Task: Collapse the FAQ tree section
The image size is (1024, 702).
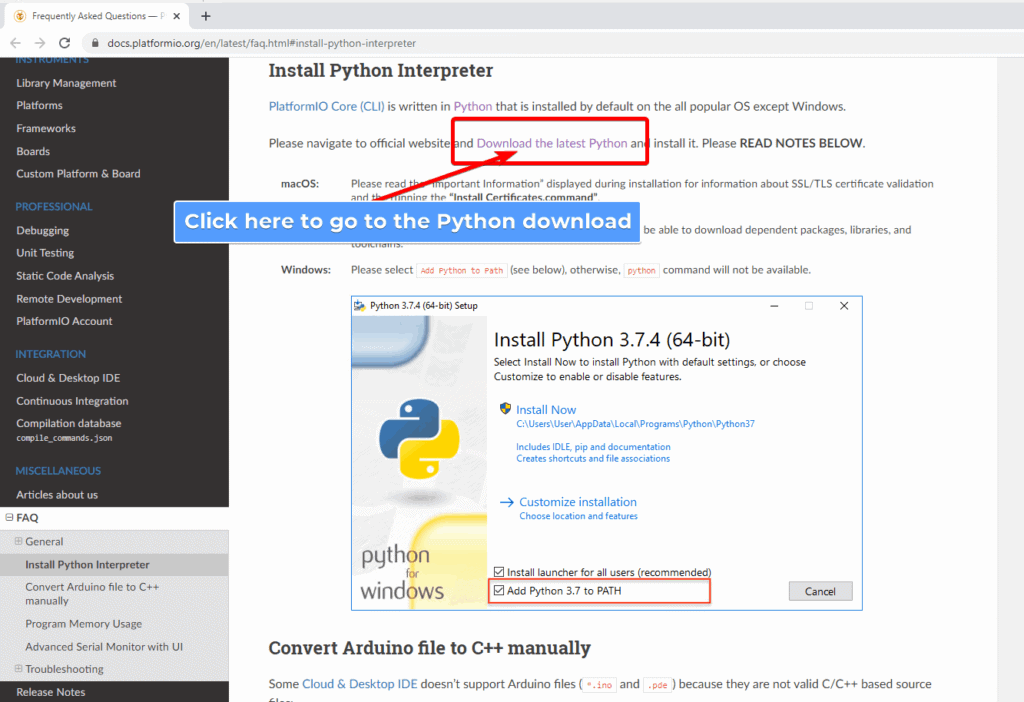Action: pos(9,517)
